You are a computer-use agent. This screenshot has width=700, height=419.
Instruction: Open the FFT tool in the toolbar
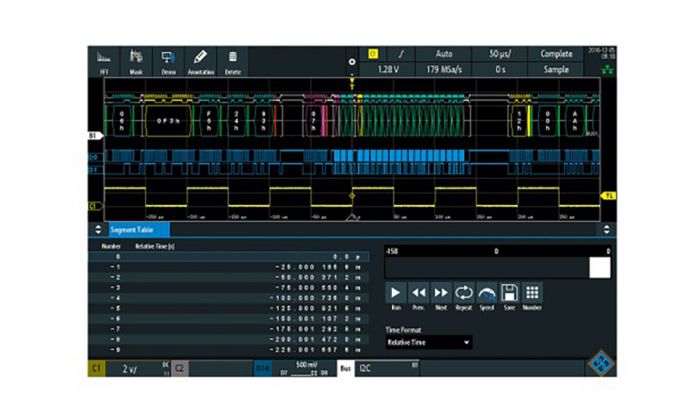pos(103,61)
